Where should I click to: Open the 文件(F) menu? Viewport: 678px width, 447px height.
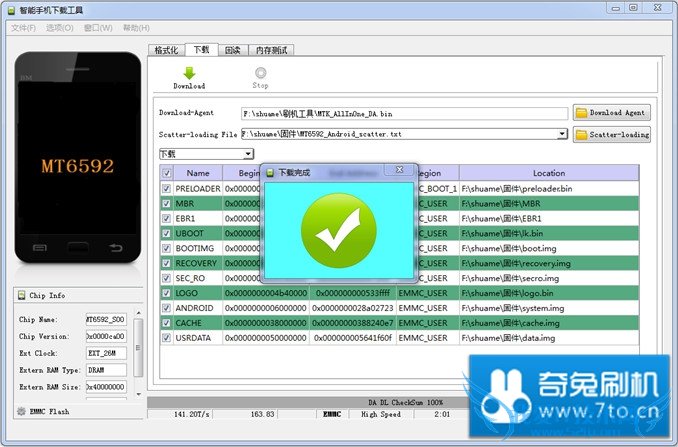coord(23,28)
